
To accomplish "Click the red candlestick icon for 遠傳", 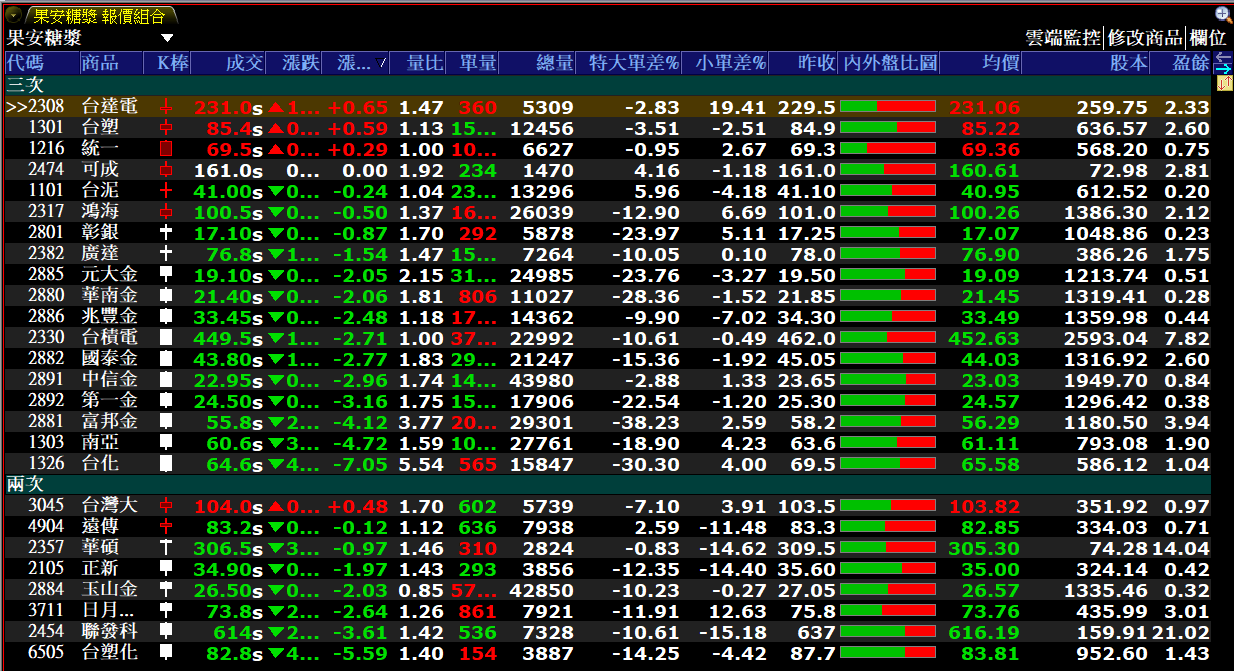I will 166,528.
